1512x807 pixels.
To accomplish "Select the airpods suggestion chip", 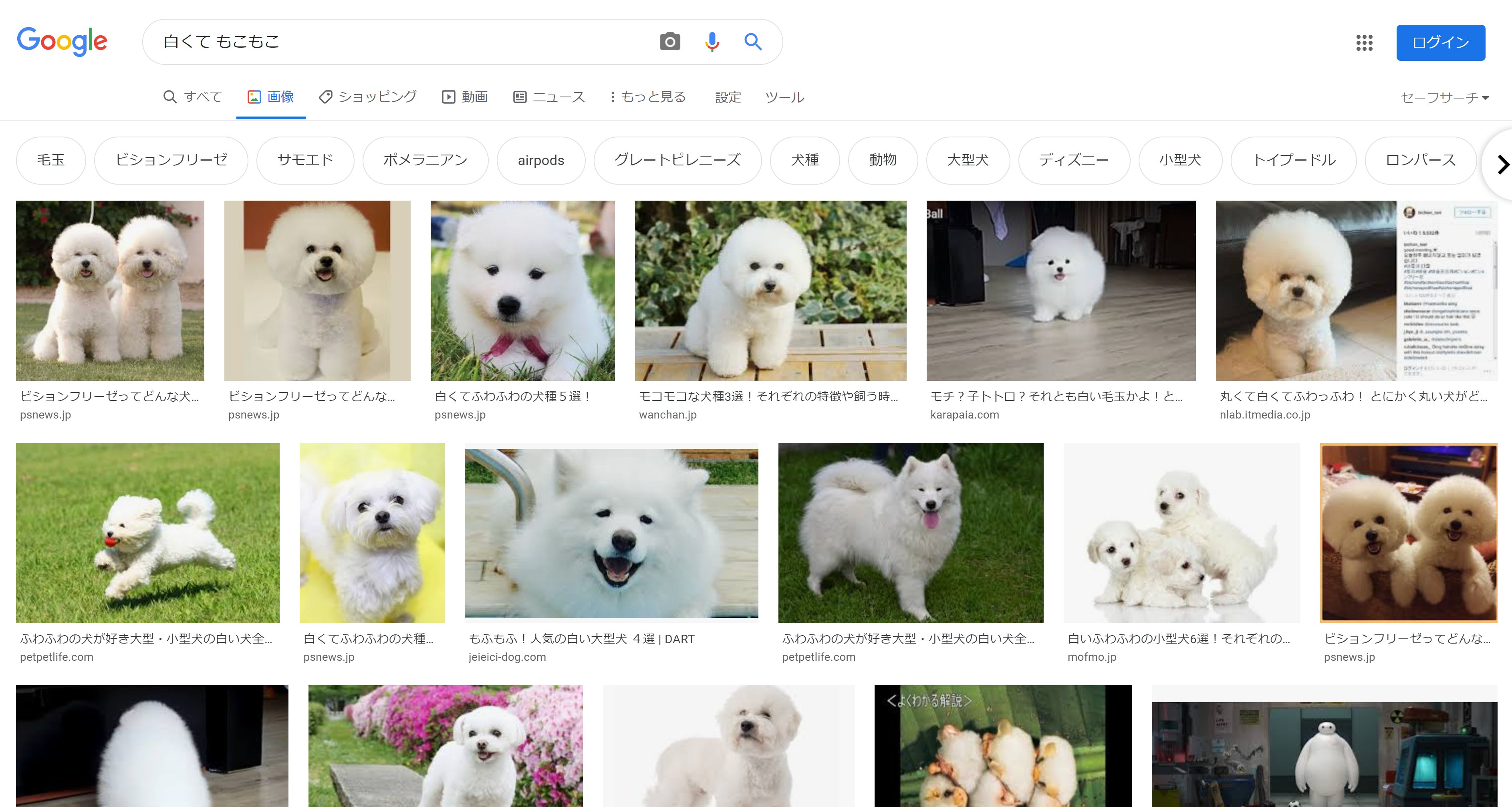I will tap(540, 160).
